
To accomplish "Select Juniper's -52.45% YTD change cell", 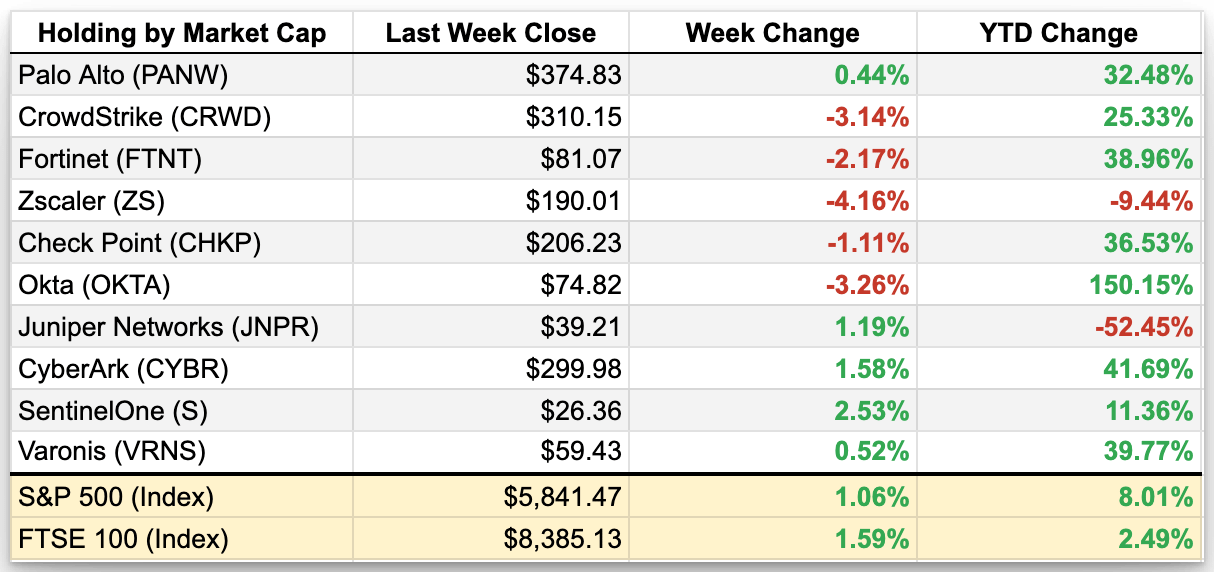I will [x=1144, y=327].
